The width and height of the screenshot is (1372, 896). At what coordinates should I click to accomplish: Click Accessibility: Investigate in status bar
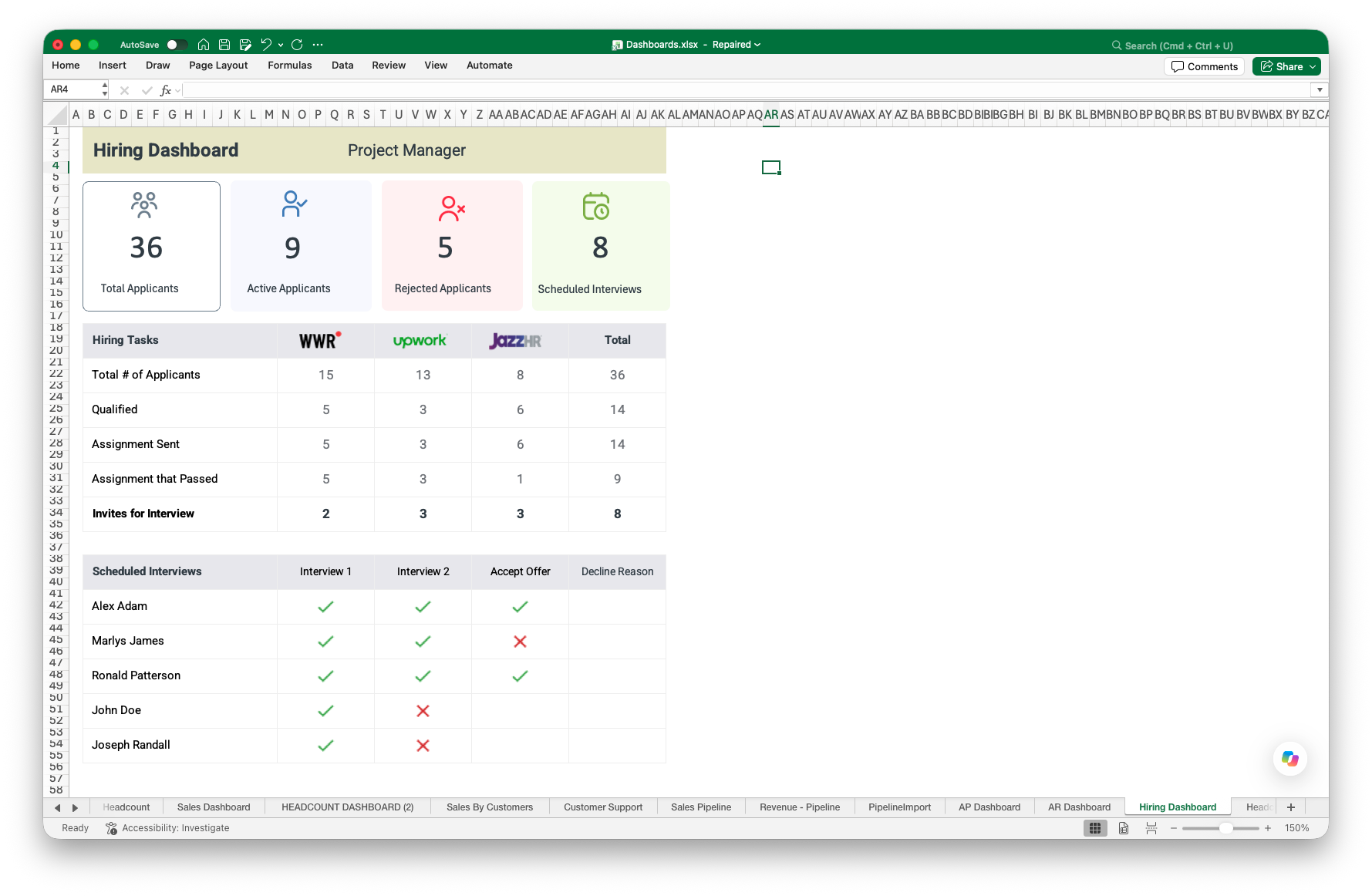(x=176, y=828)
